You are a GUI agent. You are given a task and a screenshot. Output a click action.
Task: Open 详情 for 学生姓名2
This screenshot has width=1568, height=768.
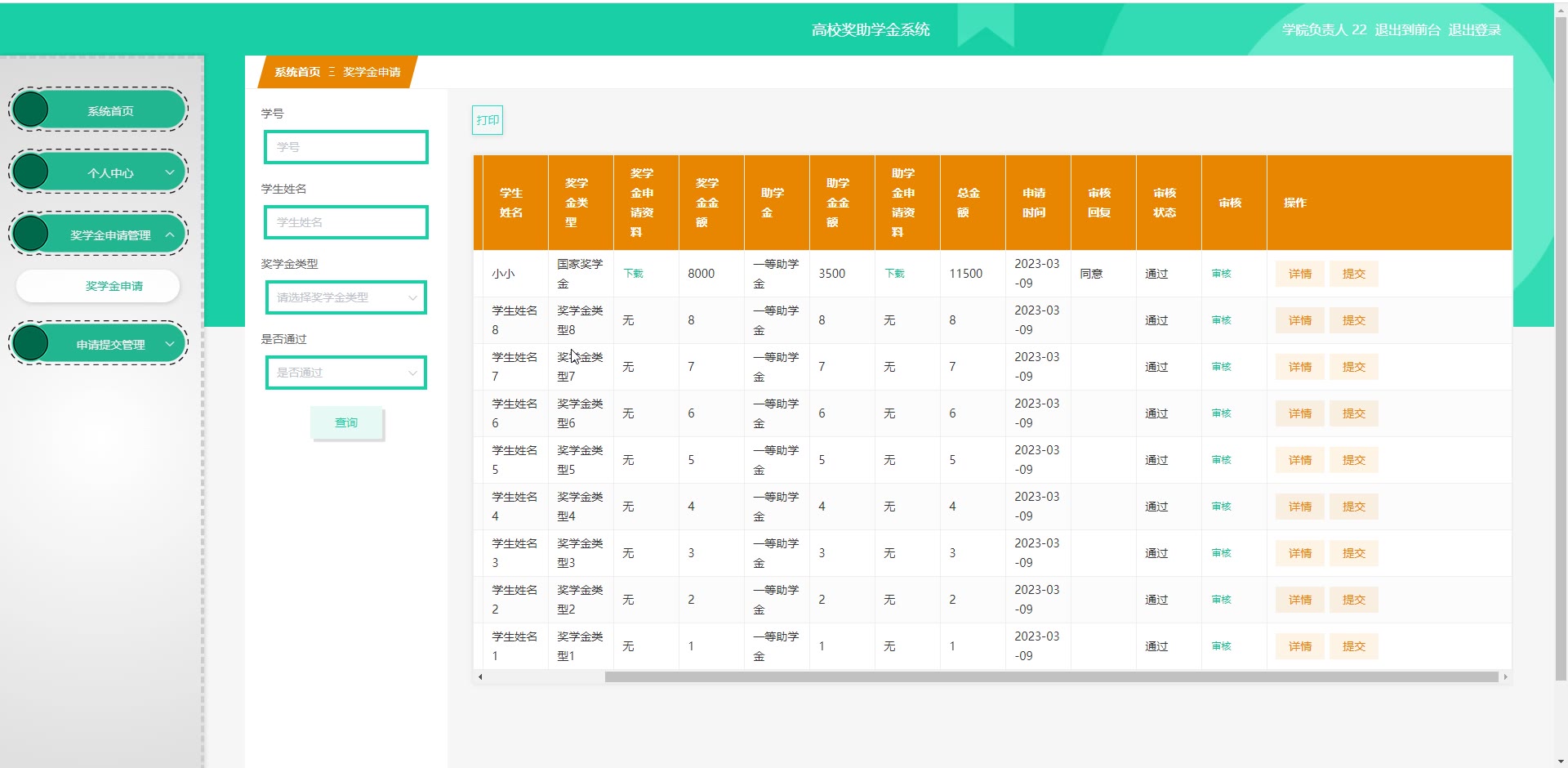(1300, 600)
